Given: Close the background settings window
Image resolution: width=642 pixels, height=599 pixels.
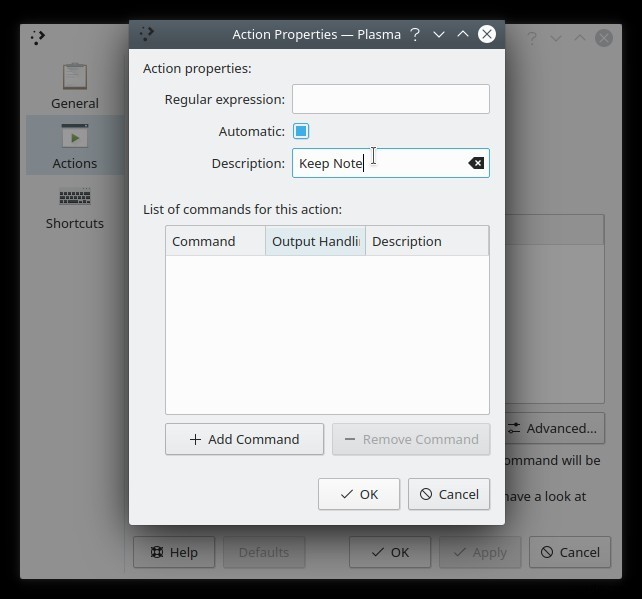Looking at the screenshot, I should (x=604, y=38).
